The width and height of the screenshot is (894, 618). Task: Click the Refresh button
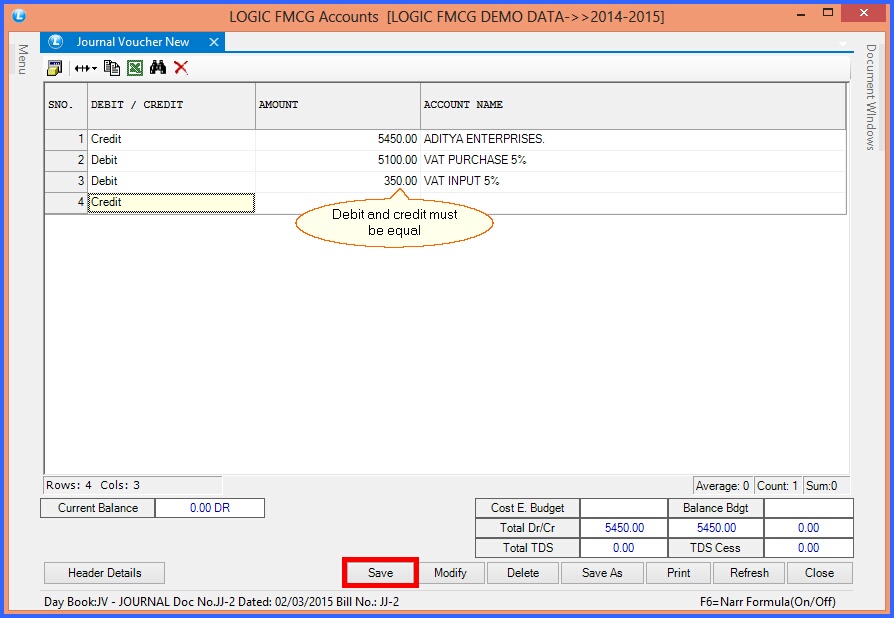pos(749,573)
